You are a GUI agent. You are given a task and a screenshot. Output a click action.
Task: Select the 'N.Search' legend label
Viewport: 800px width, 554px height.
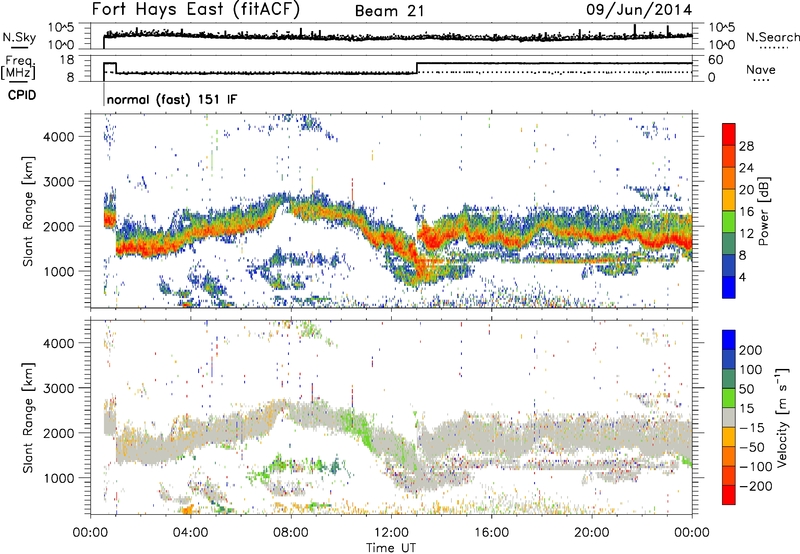pyautogui.click(x=772, y=37)
